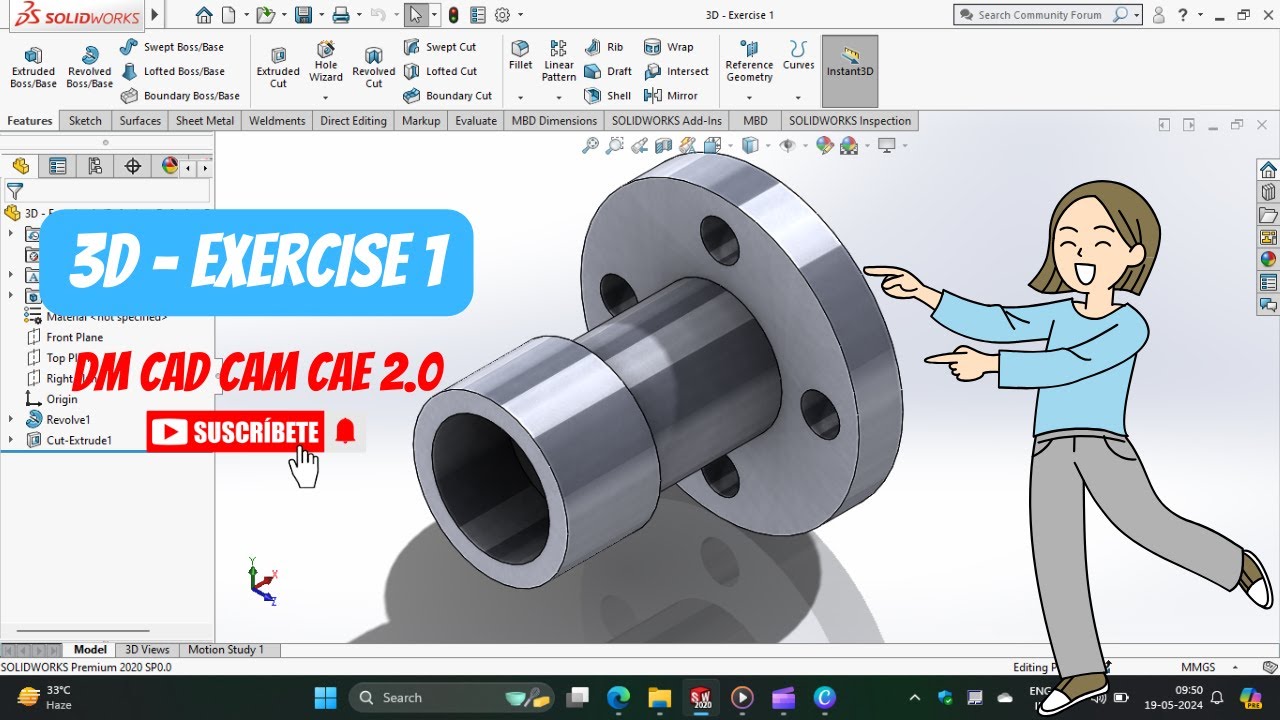The width and height of the screenshot is (1280, 720).
Task: Click the taskbar Search box
Action: pyautogui.click(x=453, y=697)
